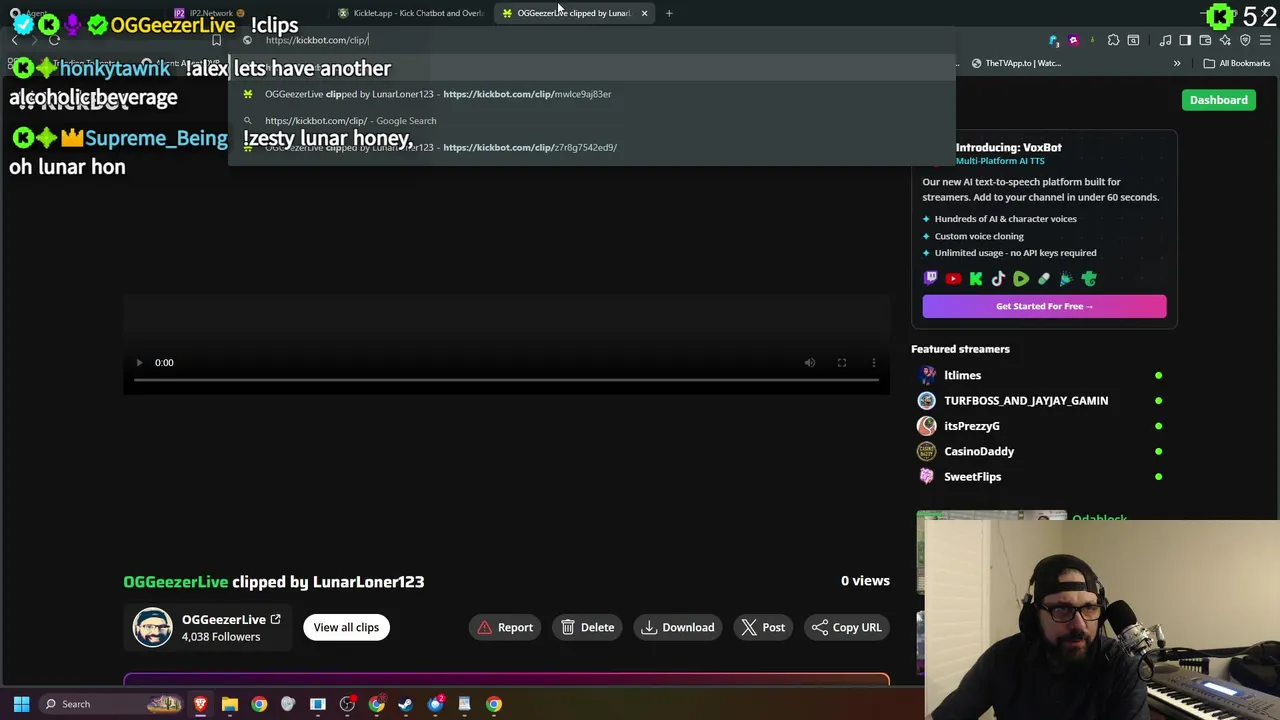1280x720 pixels.
Task: Switch to the Kicklet.app tab
Action: point(410,13)
